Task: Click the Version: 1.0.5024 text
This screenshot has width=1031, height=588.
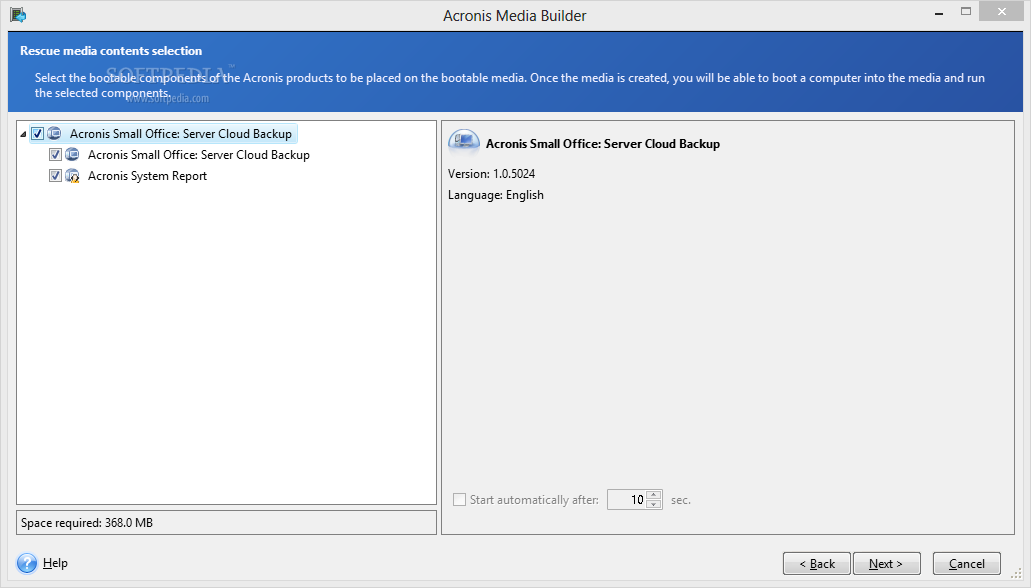Action: 491,174
